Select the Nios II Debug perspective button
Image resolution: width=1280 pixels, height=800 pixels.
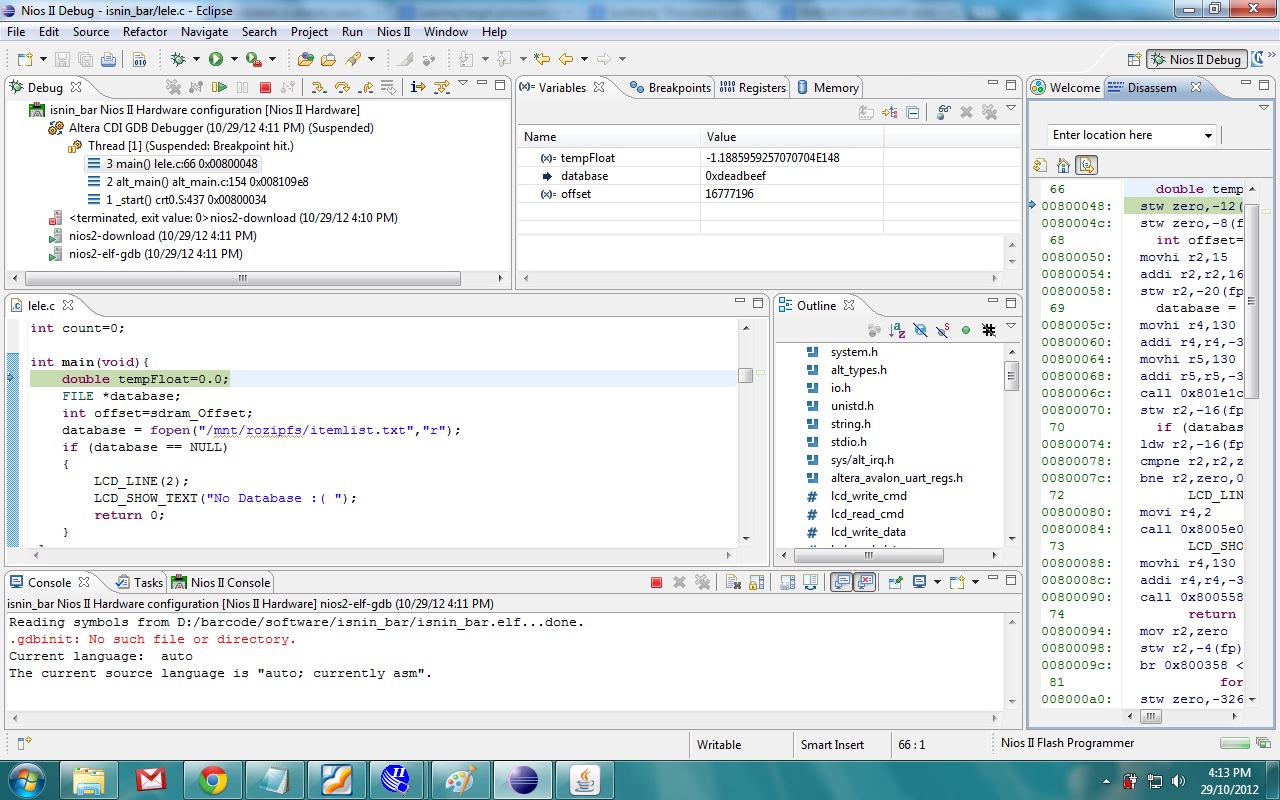coord(1195,60)
